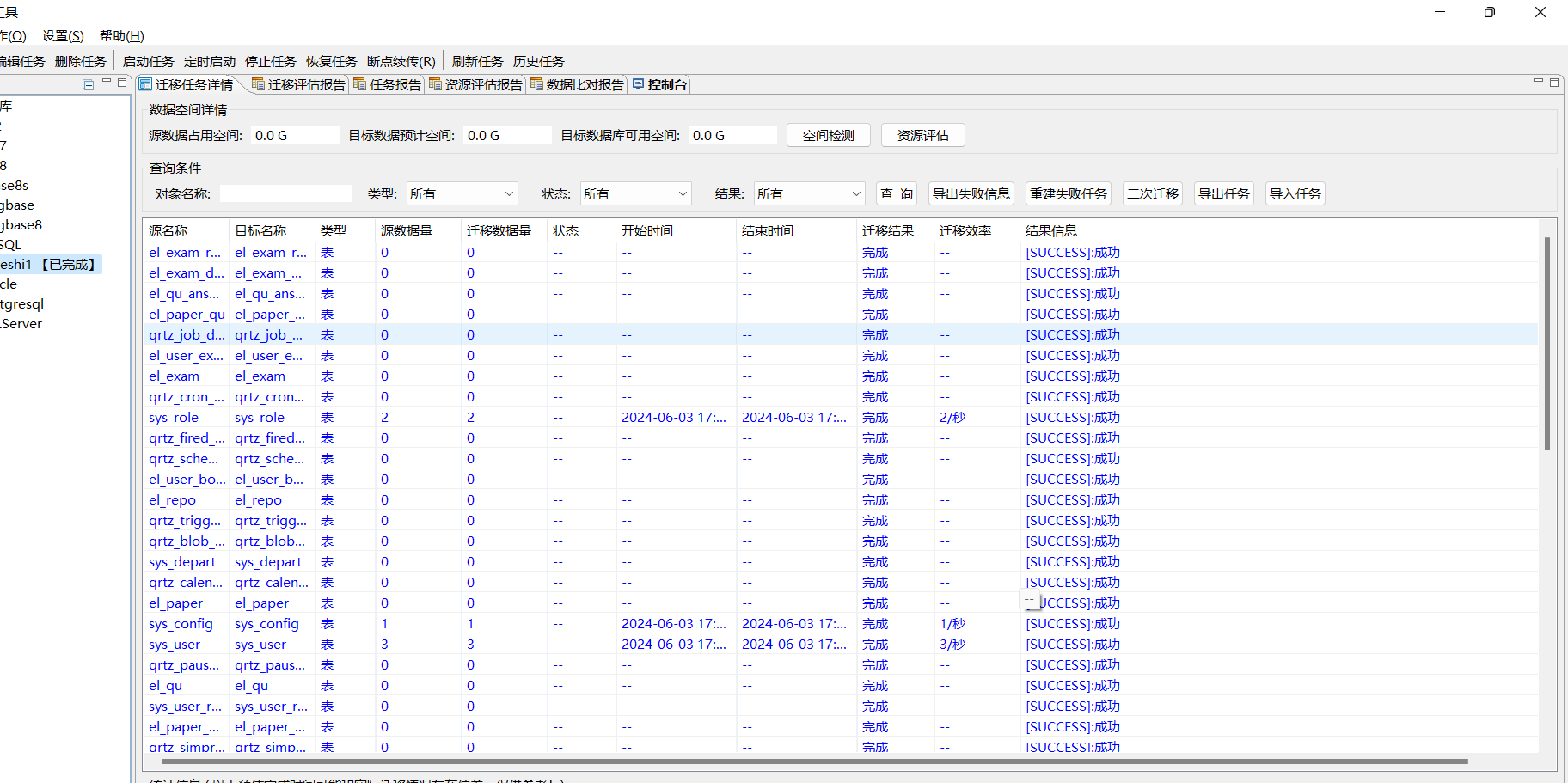Sort by the 源数据量 column header
This screenshot has height=783, width=1568.
[418, 231]
